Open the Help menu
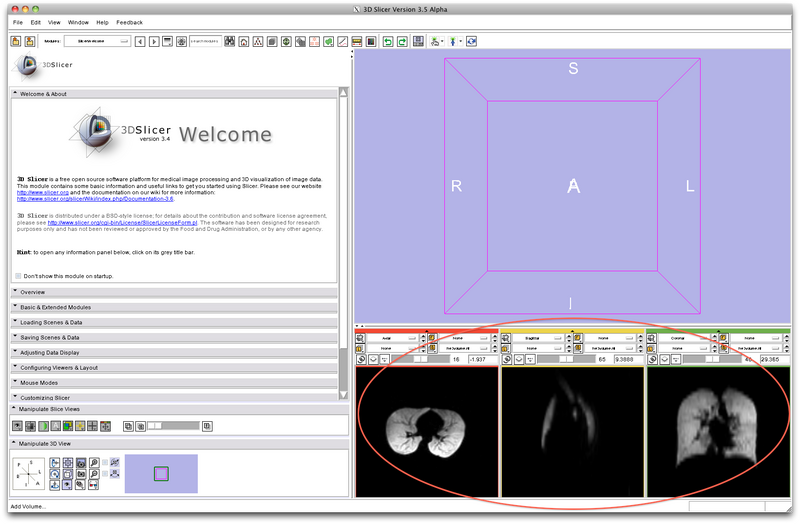Viewport: 800px width, 524px height. (x=103, y=22)
